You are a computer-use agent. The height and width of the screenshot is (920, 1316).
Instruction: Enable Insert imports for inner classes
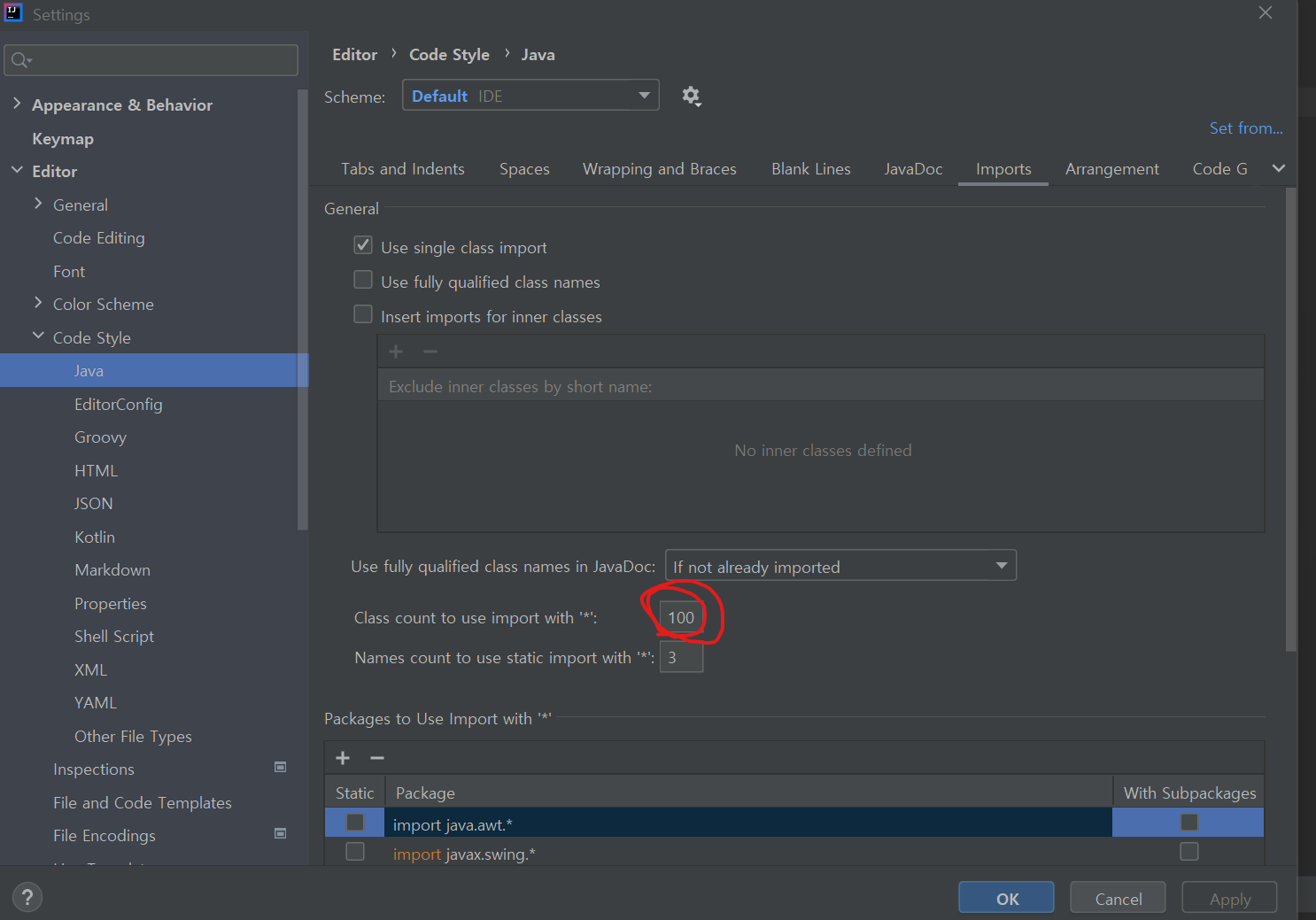[363, 314]
